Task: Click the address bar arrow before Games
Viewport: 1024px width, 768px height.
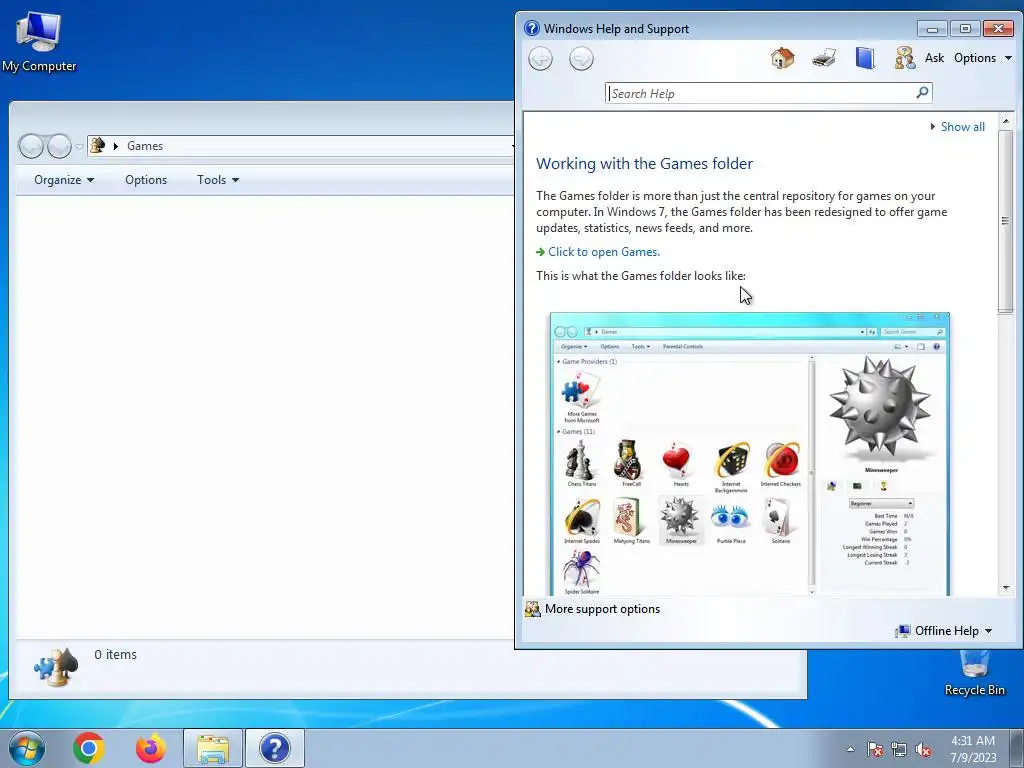Action: [x=116, y=146]
